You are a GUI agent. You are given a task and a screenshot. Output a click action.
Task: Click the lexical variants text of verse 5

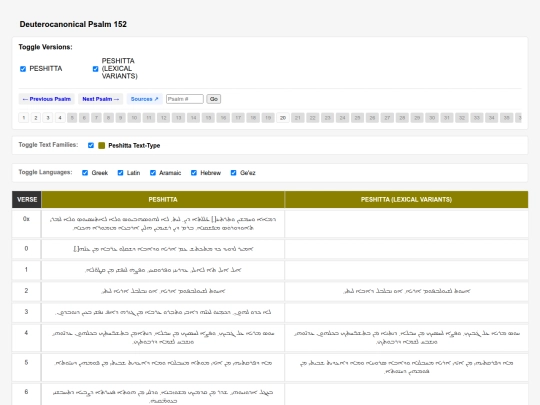pos(406,367)
